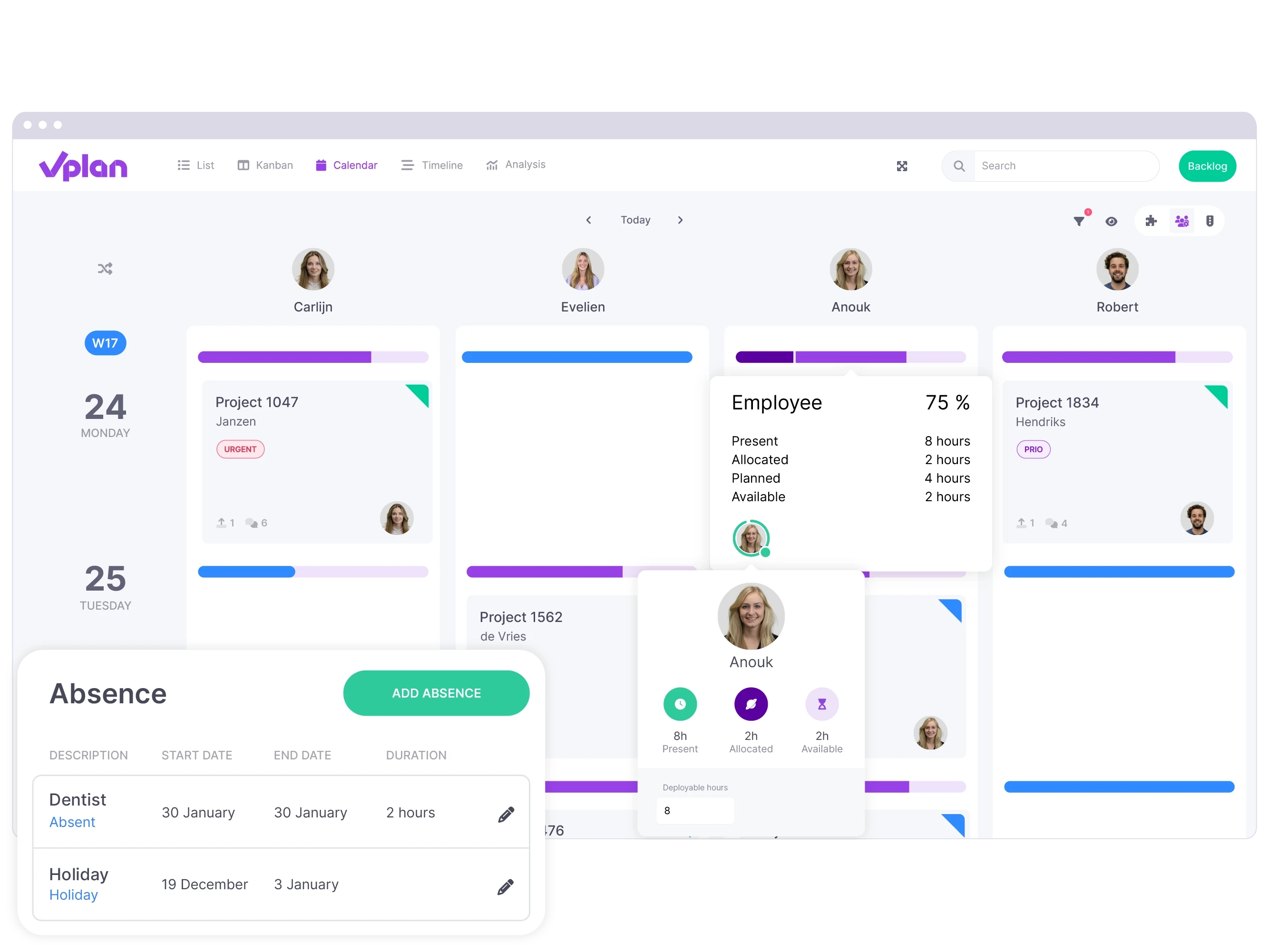Navigate to previous week using left chevron
This screenshot has height=952, width=1269.
click(589, 220)
